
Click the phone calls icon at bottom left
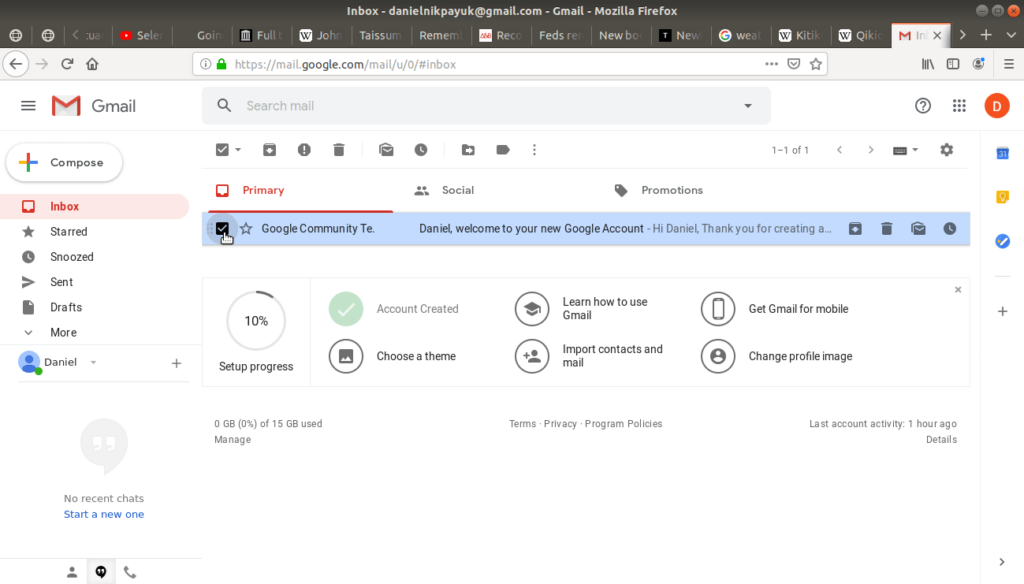[130, 573]
